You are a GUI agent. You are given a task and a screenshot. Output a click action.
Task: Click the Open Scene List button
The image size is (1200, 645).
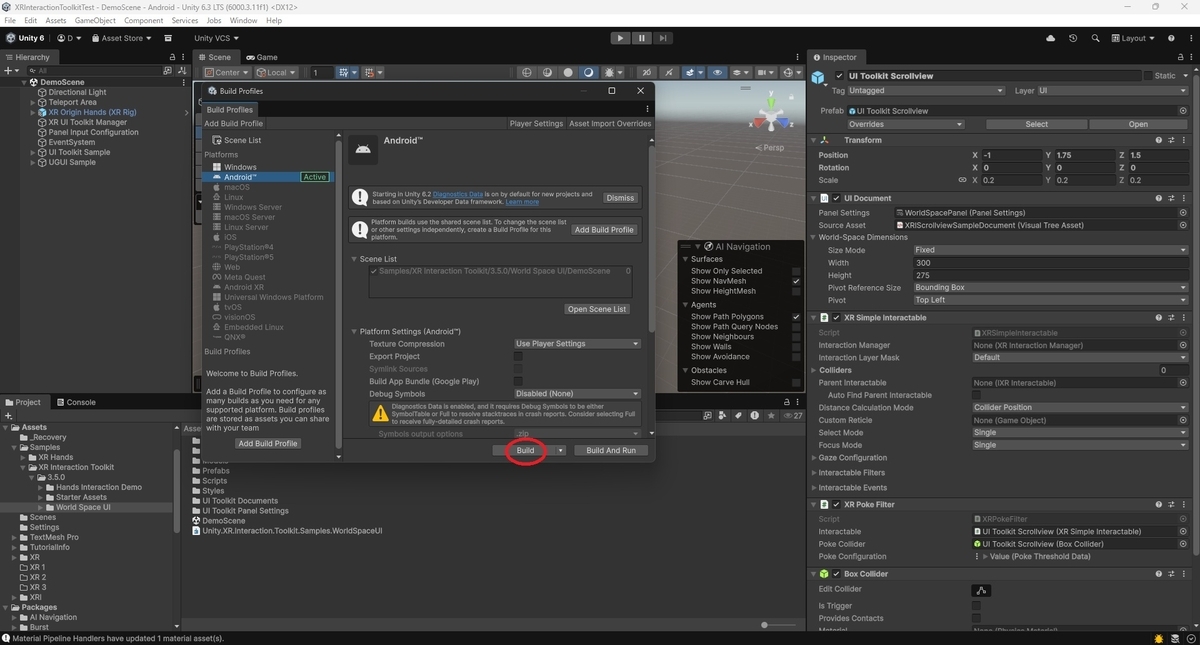[598, 309]
